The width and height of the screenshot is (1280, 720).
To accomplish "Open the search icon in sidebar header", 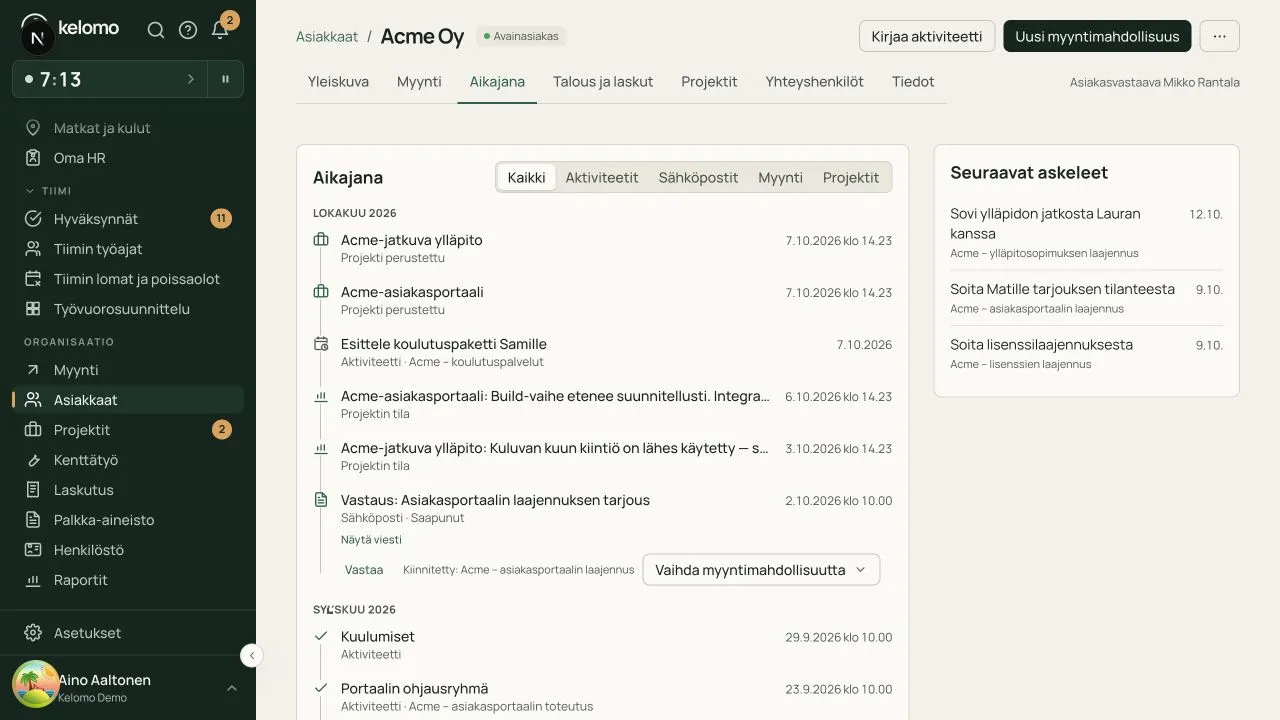I will (156, 30).
